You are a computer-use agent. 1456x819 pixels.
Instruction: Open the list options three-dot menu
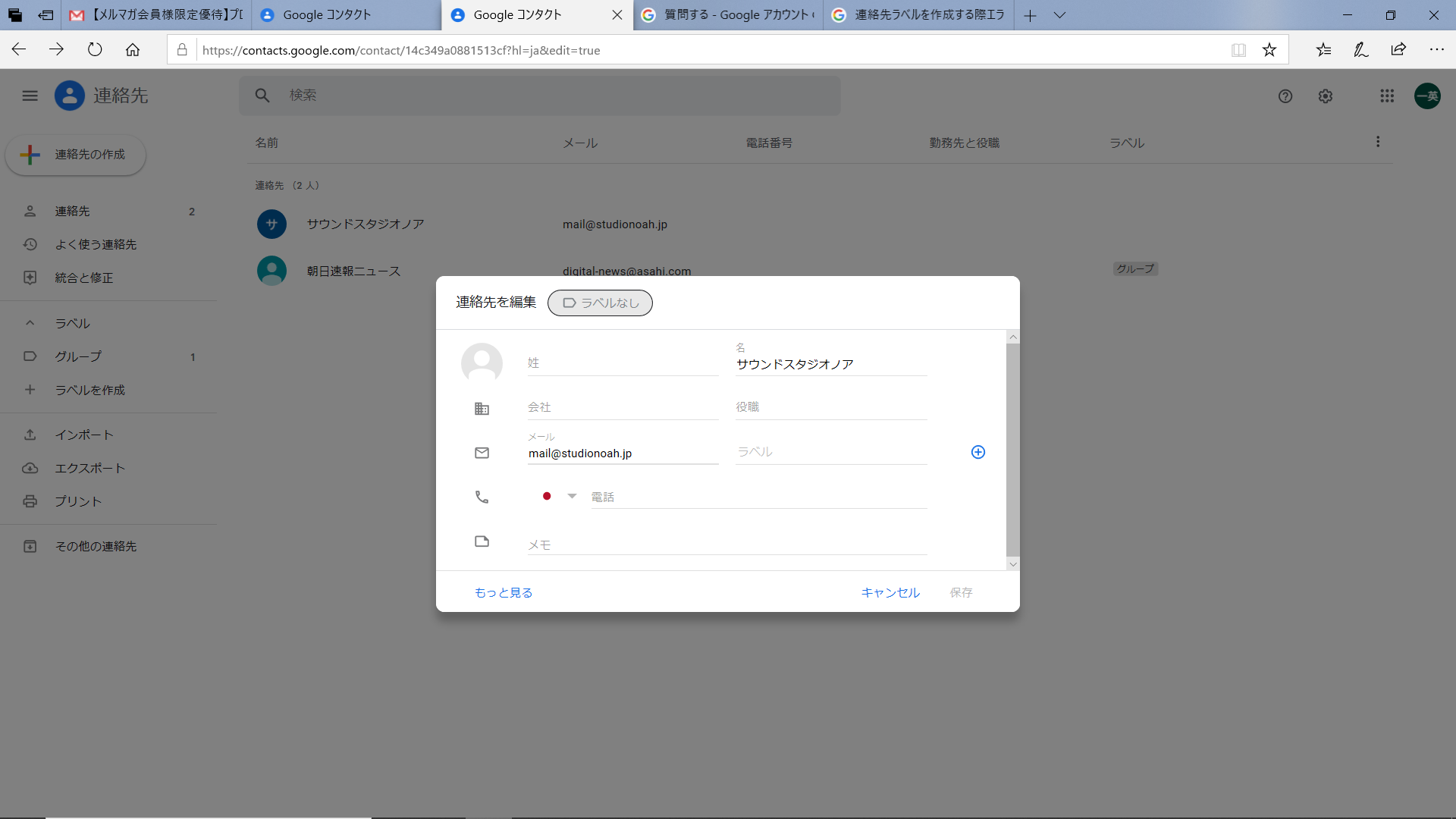coord(1378,142)
